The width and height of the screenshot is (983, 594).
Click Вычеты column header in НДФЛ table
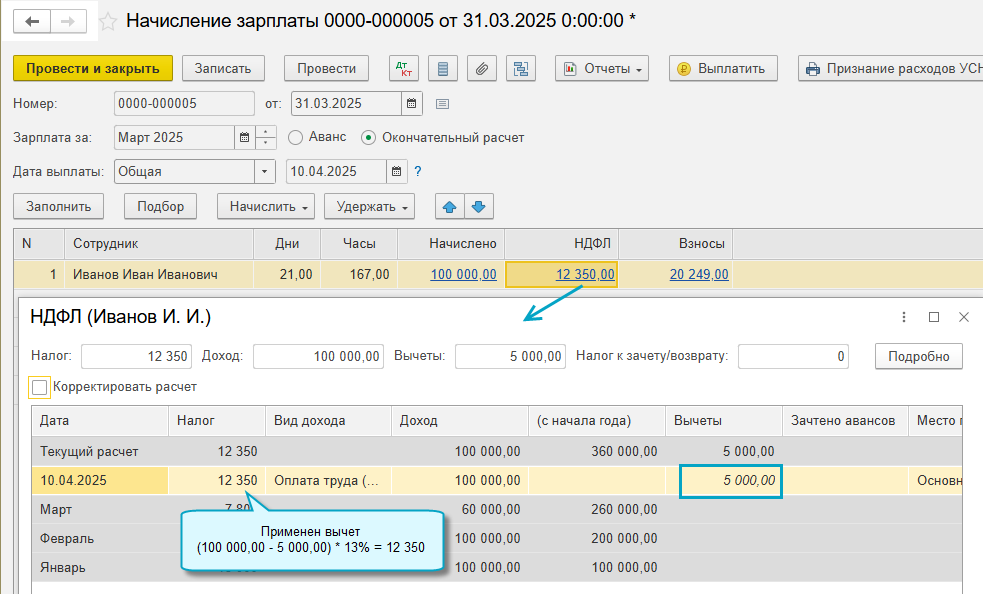[723, 421]
